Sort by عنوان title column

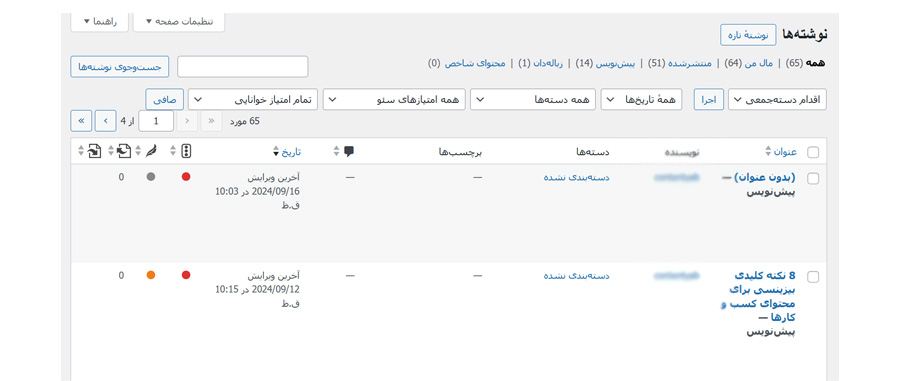coord(785,152)
